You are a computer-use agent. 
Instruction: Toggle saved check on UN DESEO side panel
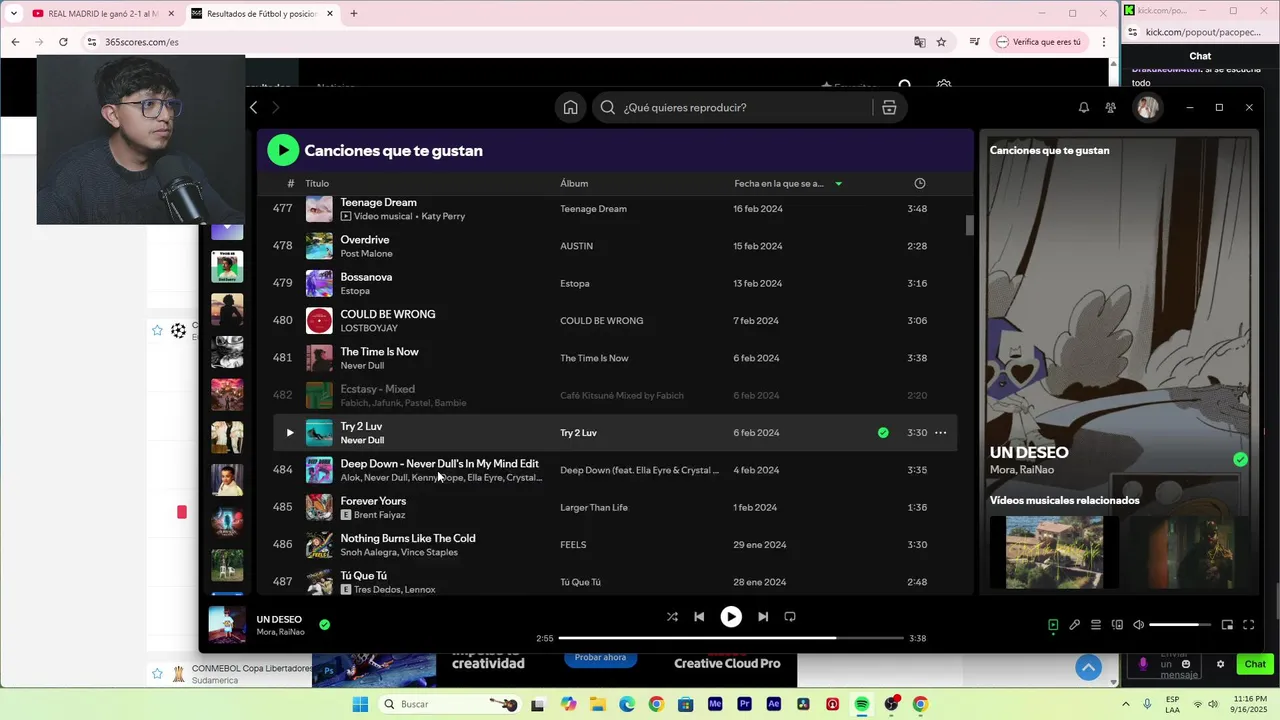click(x=1240, y=460)
